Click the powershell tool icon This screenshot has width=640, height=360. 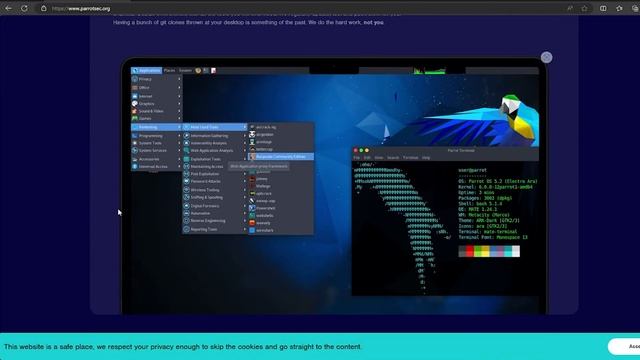point(252,208)
